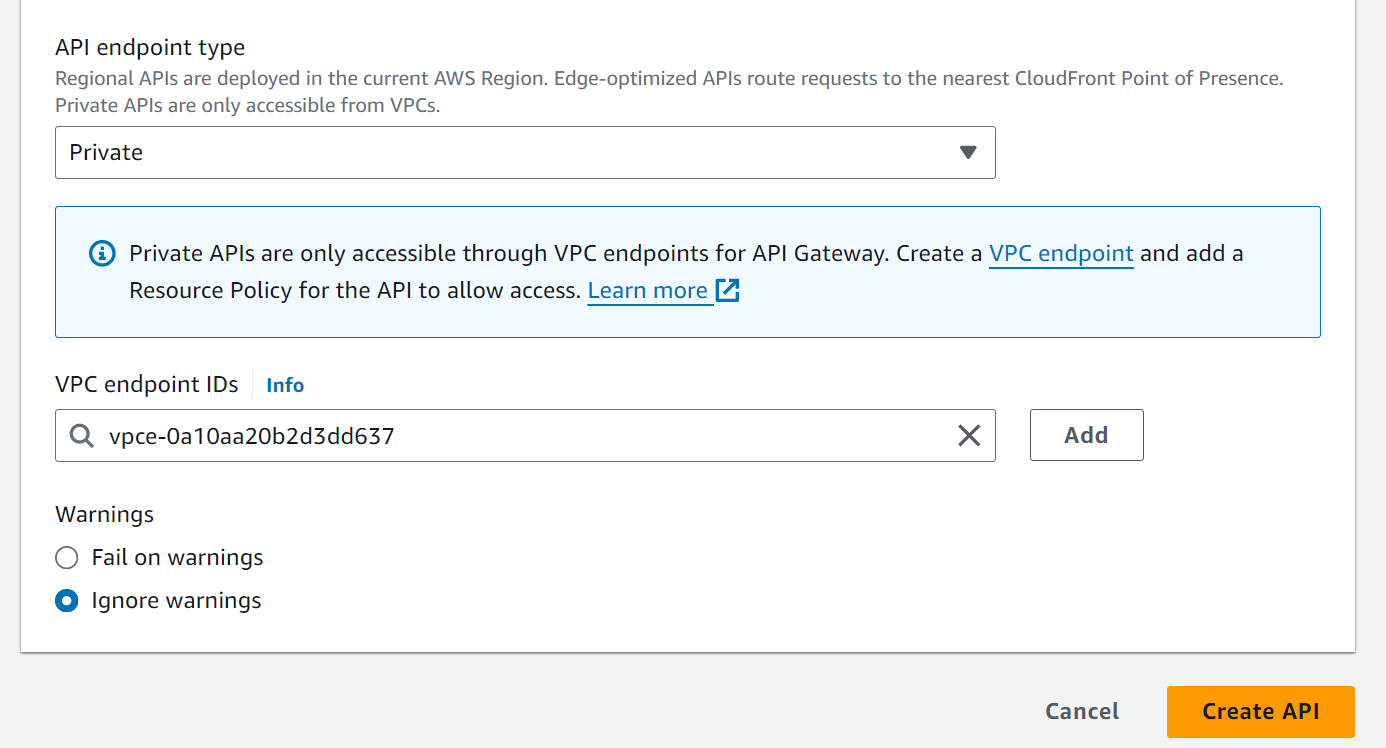Screen dimensions: 1386x748
Task: Open the VPC endpoint hyperlink
Action: (x=1061, y=254)
